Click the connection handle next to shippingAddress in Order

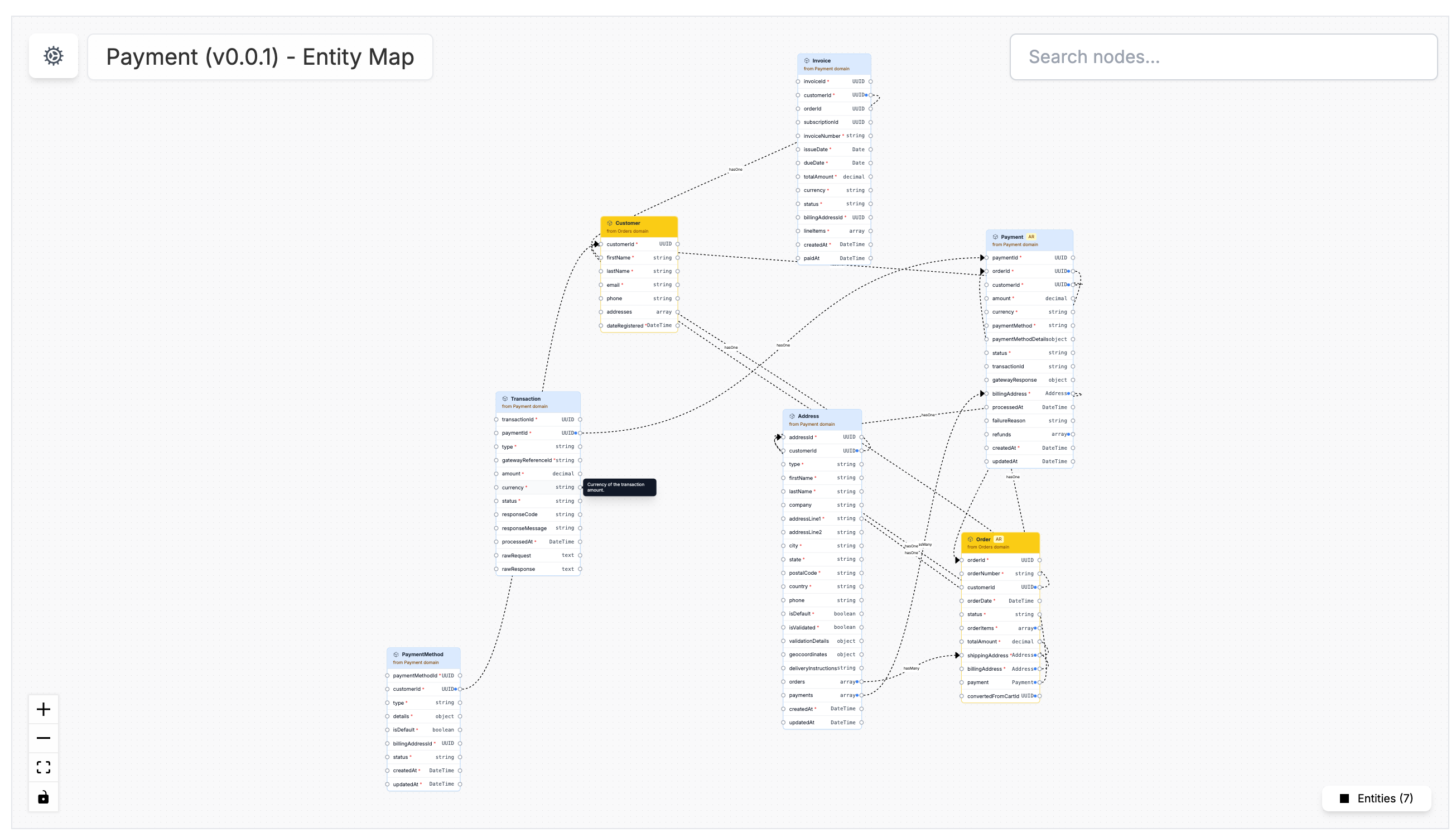point(1040,655)
